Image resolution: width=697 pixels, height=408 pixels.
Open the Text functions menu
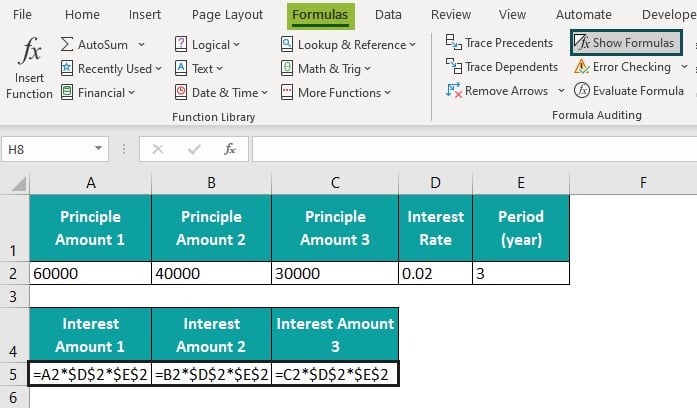[x=199, y=68]
